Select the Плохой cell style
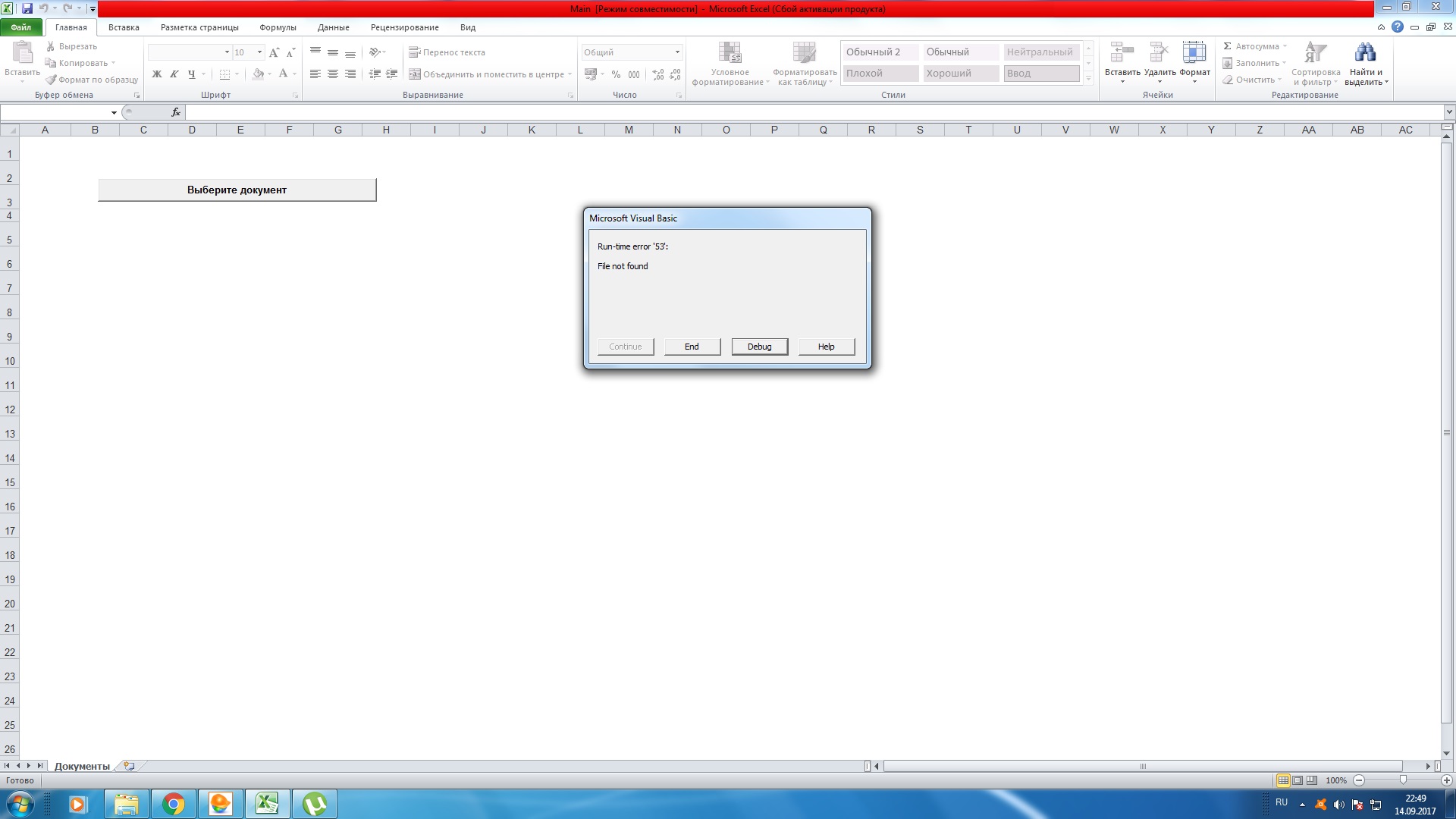 [880, 74]
